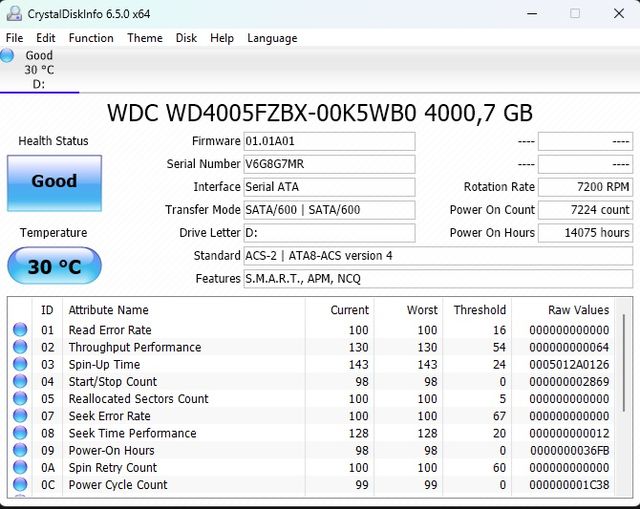Image resolution: width=640 pixels, height=509 pixels.
Task: Select the Seek Time Performance attribute name
Action: [132, 433]
